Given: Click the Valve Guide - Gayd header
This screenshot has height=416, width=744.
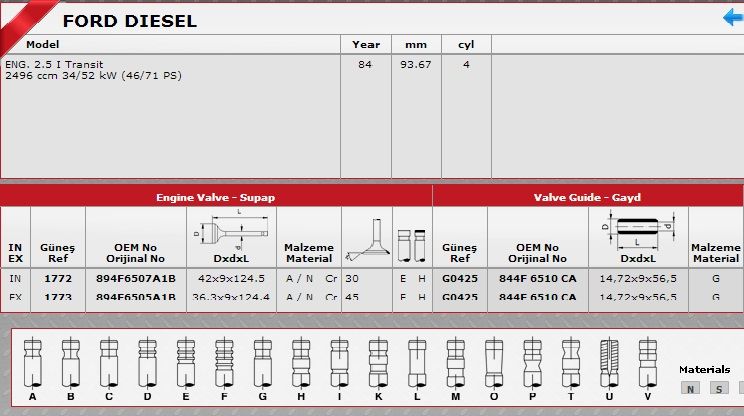Looking at the screenshot, I should 587,197.
